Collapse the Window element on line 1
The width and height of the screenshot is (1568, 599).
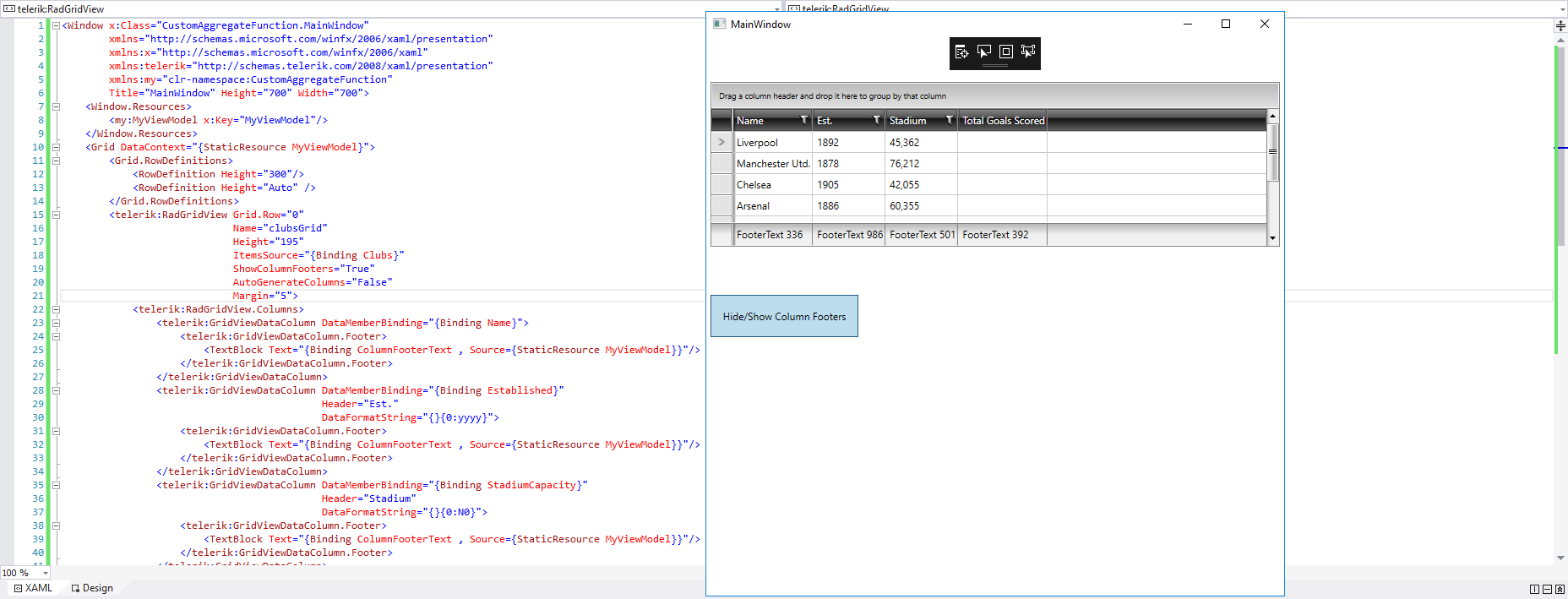click(x=56, y=25)
